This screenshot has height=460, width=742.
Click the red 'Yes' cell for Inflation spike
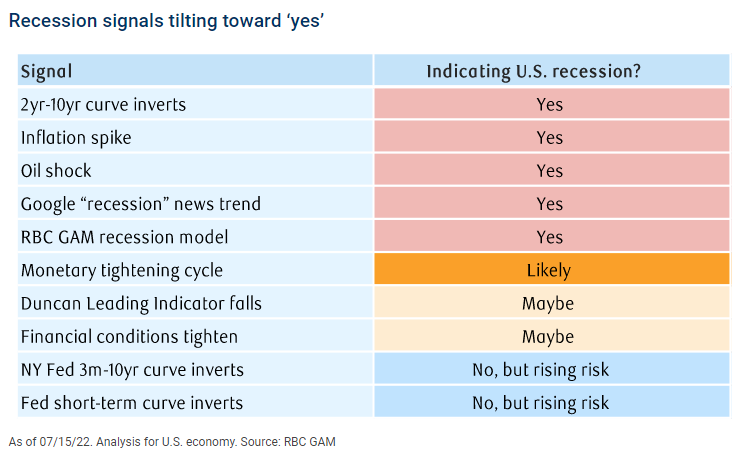point(549,137)
